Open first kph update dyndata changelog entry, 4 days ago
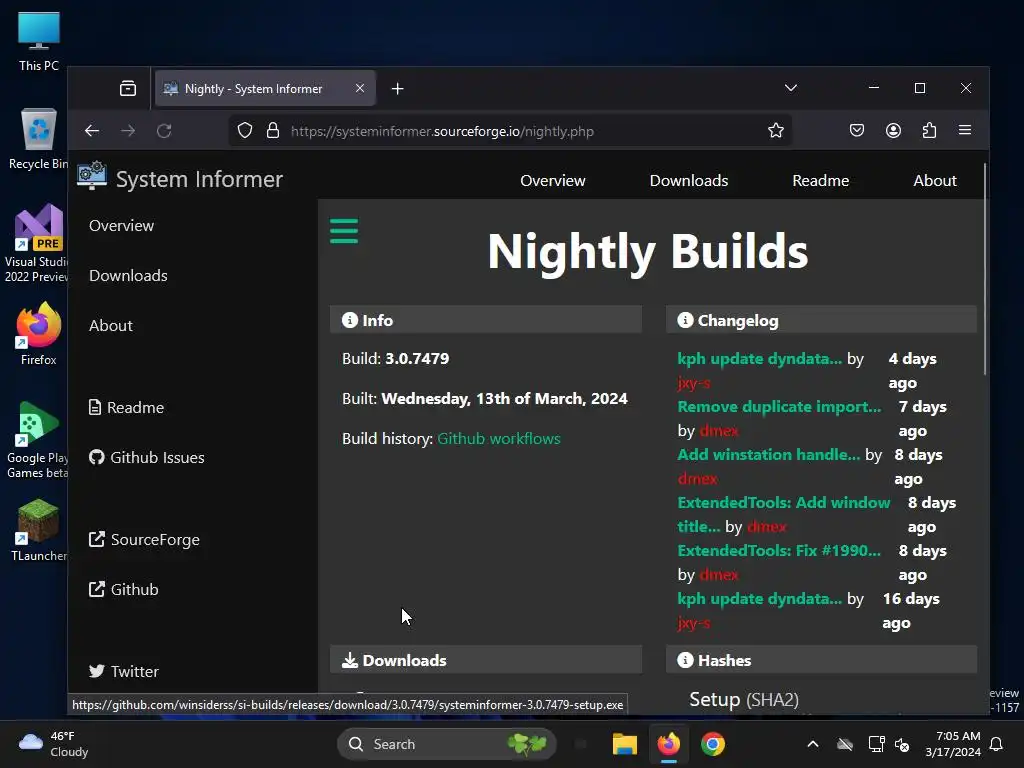The height and width of the screenshot is (768, 1024). pos(760,359)
